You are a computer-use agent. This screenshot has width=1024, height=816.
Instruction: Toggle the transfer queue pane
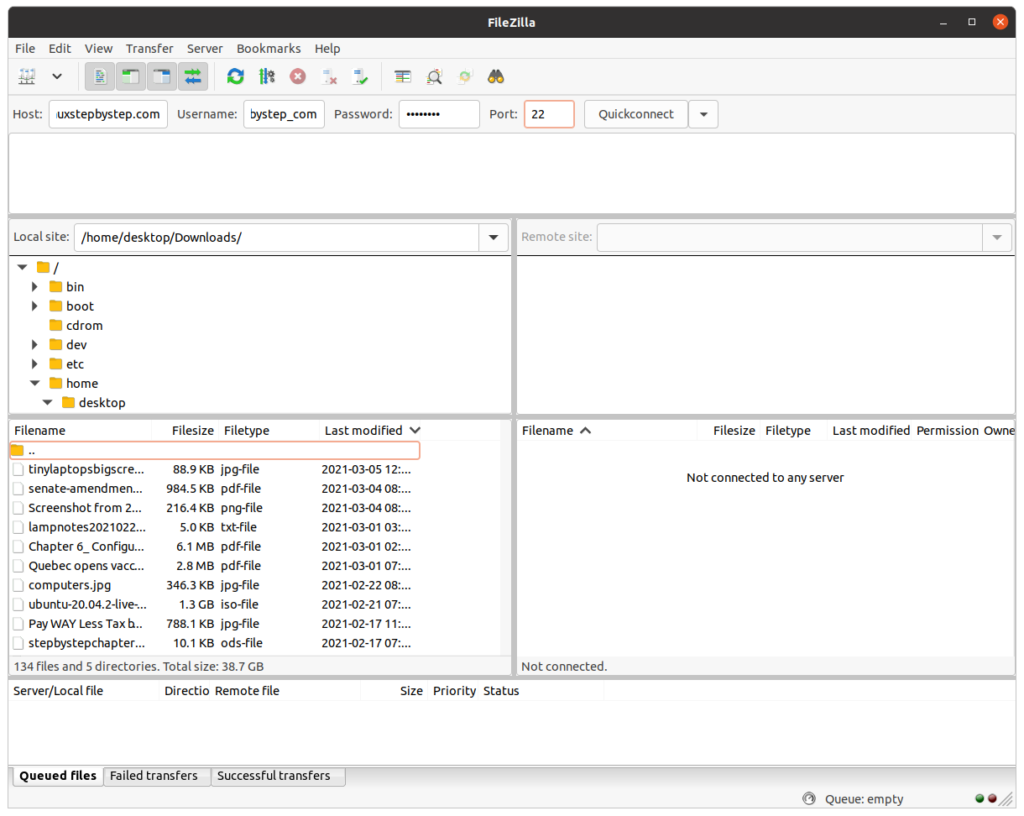click(x=193, y=76)
